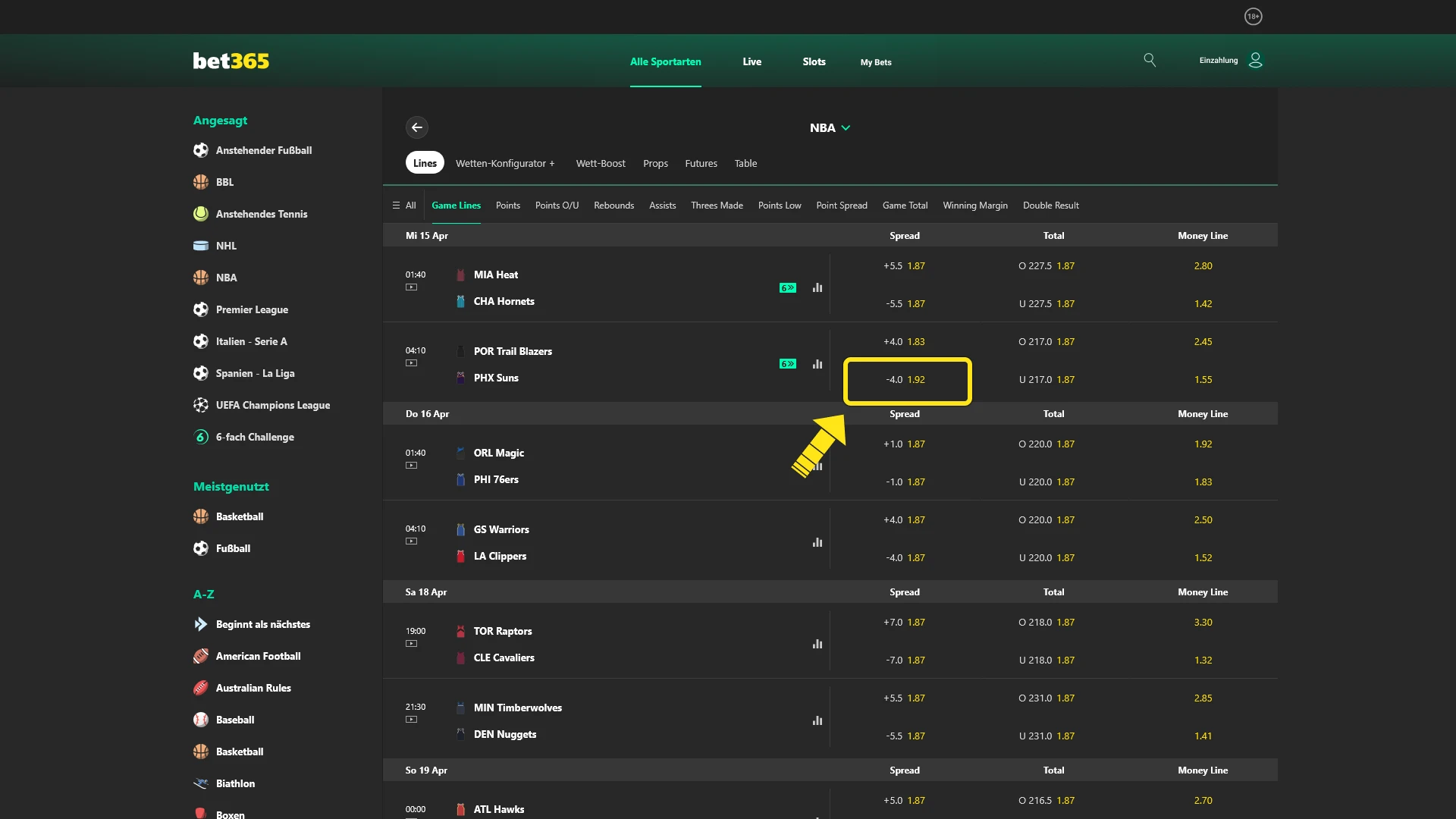The width and height of the screenshot is (1456, 819).
Task: Click the 18+ age badge in the top corner
Action: [x=1253, y=16]
